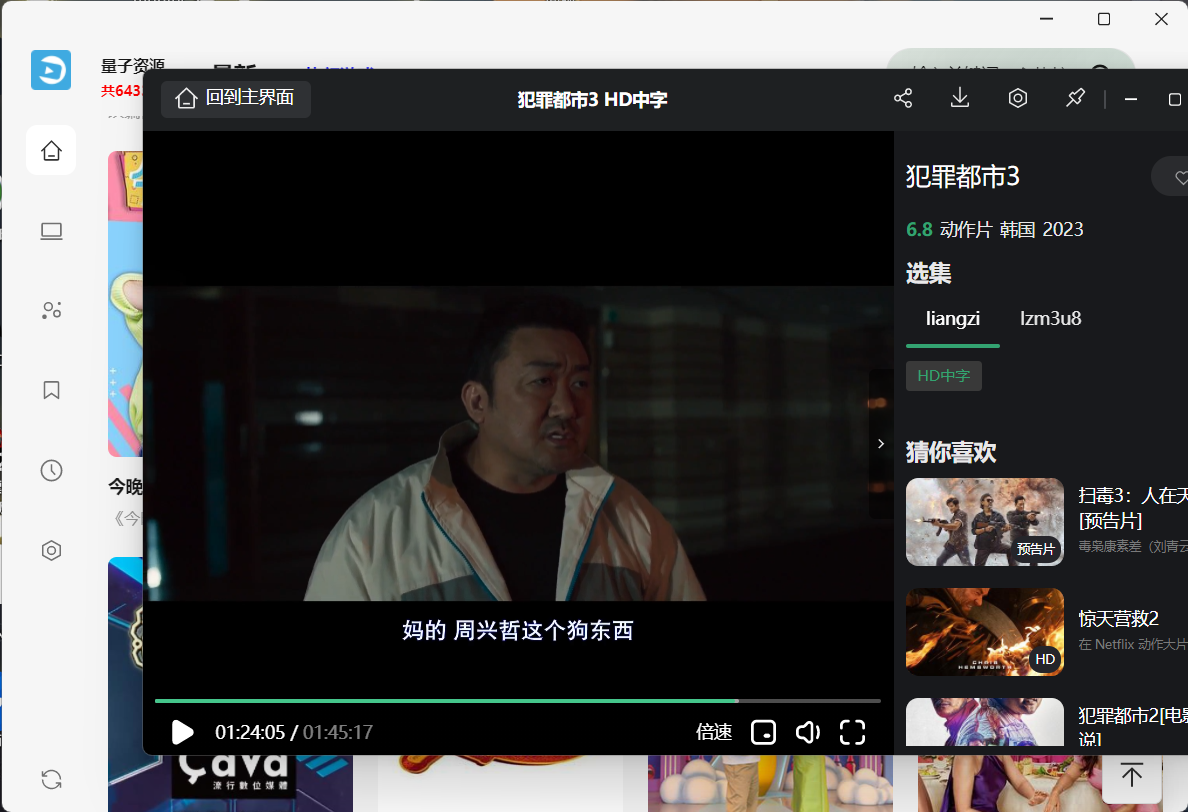The width and height of the screenshot is (1188, 812).
Task: Mute the video volume
Action: pyautogui.click(x=807, y=732)
